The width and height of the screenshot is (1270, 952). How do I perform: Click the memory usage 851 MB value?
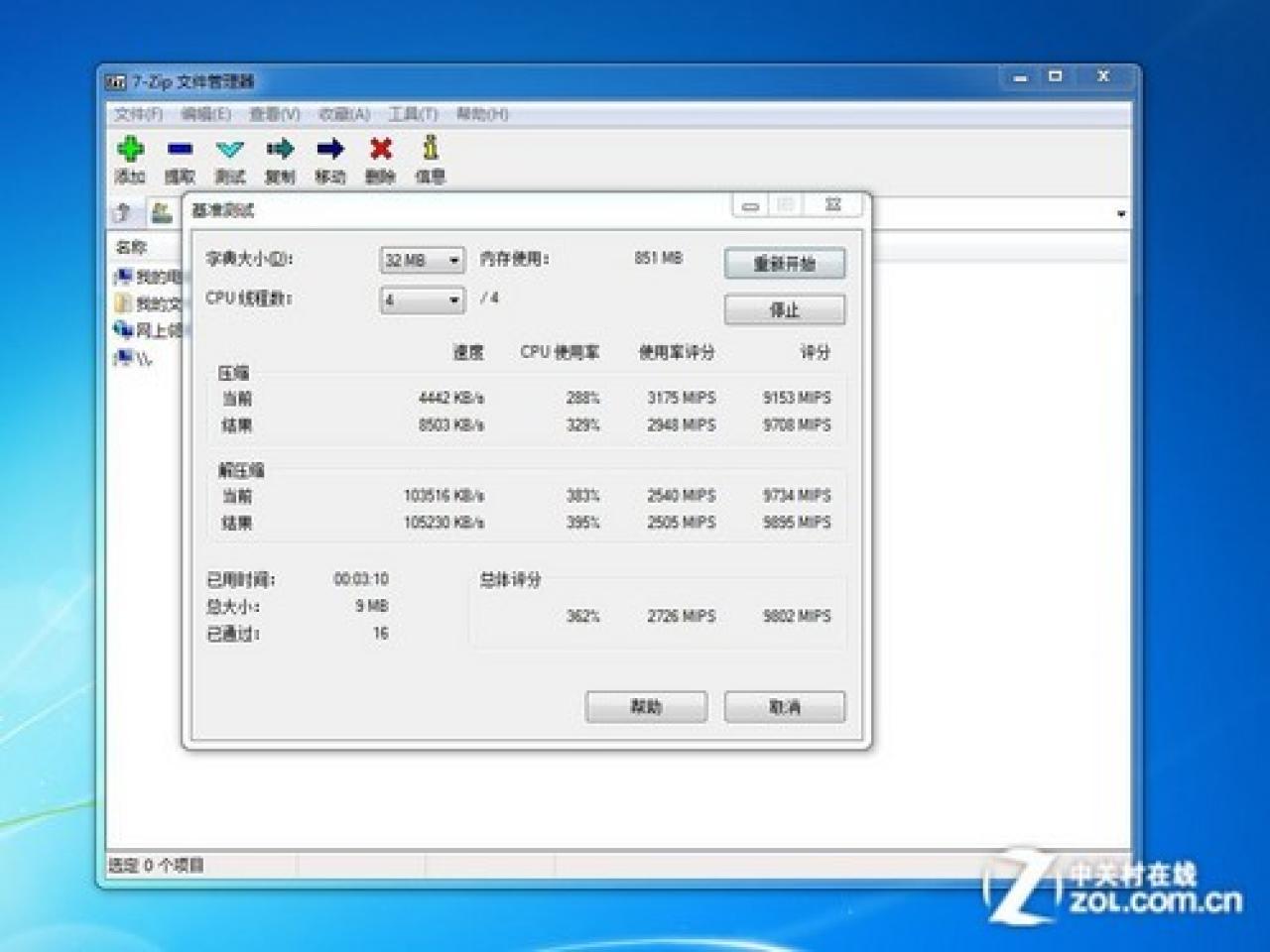659,258
